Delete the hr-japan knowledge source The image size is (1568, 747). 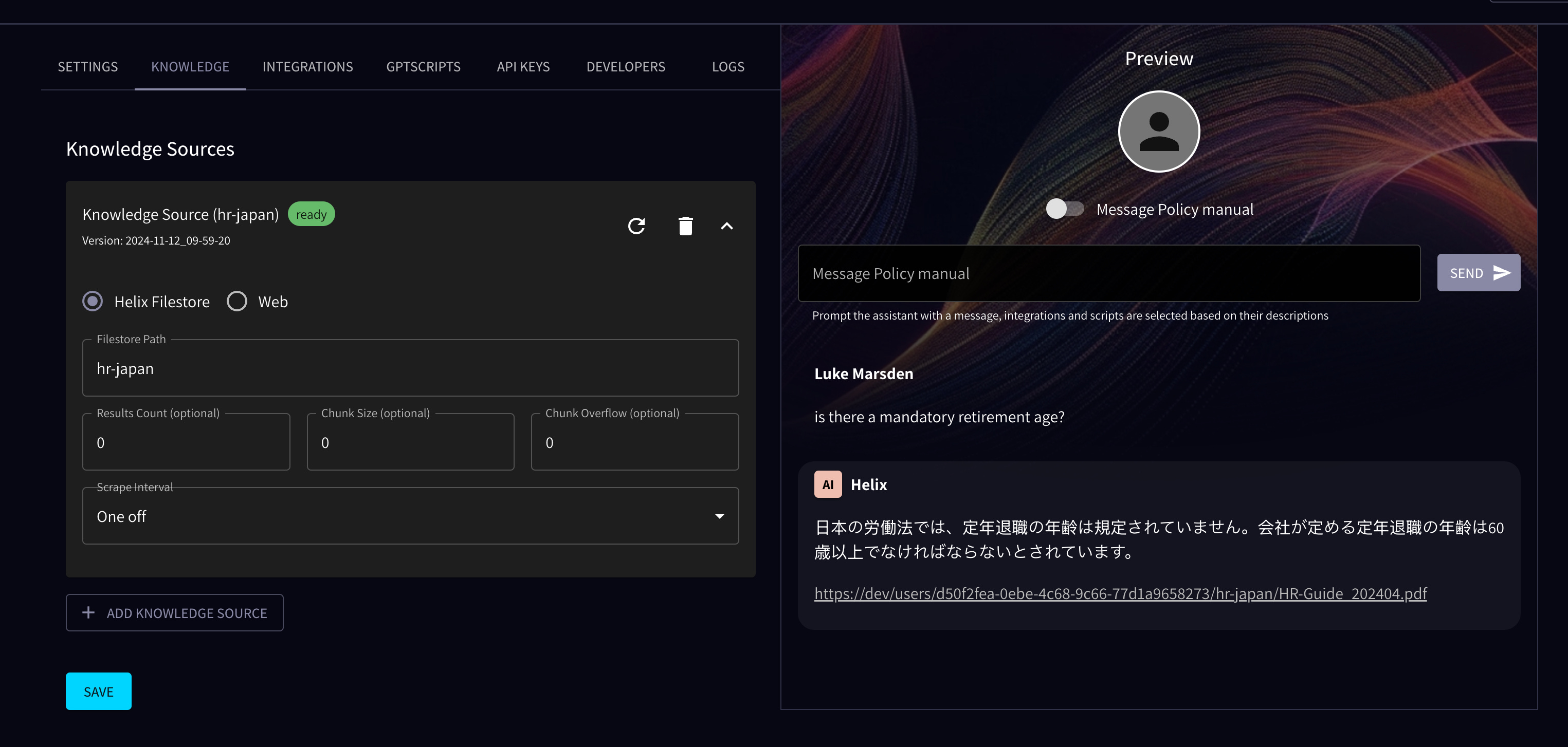(685, 226)
